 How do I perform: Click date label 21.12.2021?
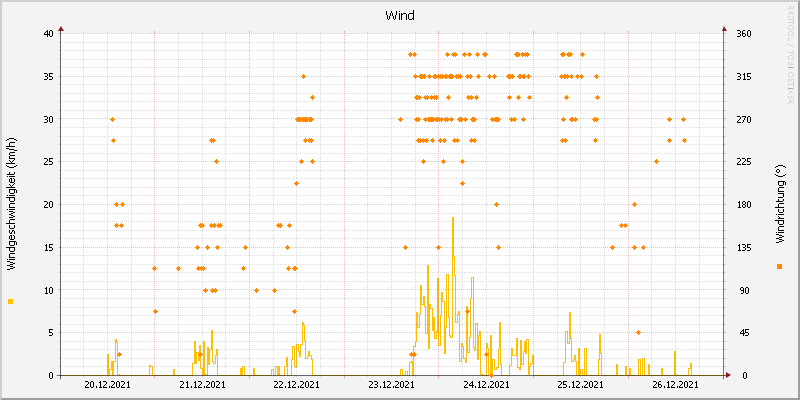click(x=202, y=385)
